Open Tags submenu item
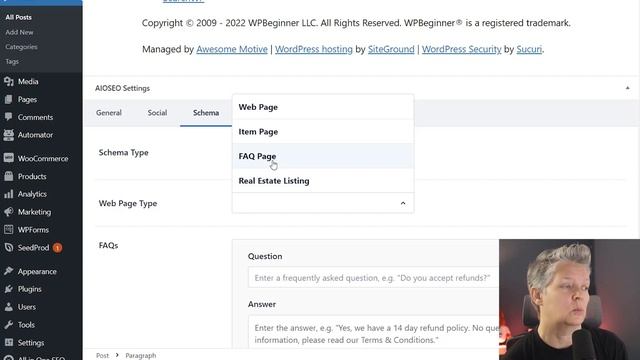This screenshot has height=360, width=640. [12, 61]
